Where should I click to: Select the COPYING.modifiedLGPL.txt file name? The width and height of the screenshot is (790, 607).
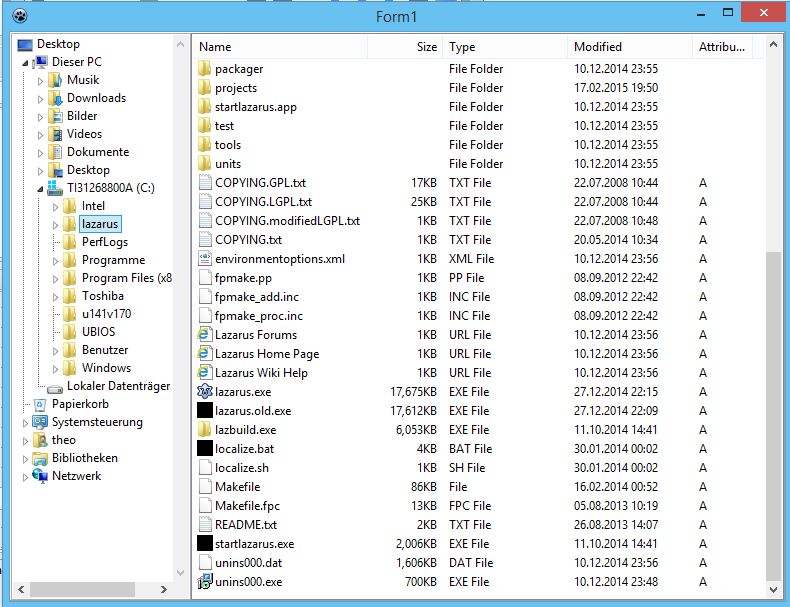tap(287, 221)
